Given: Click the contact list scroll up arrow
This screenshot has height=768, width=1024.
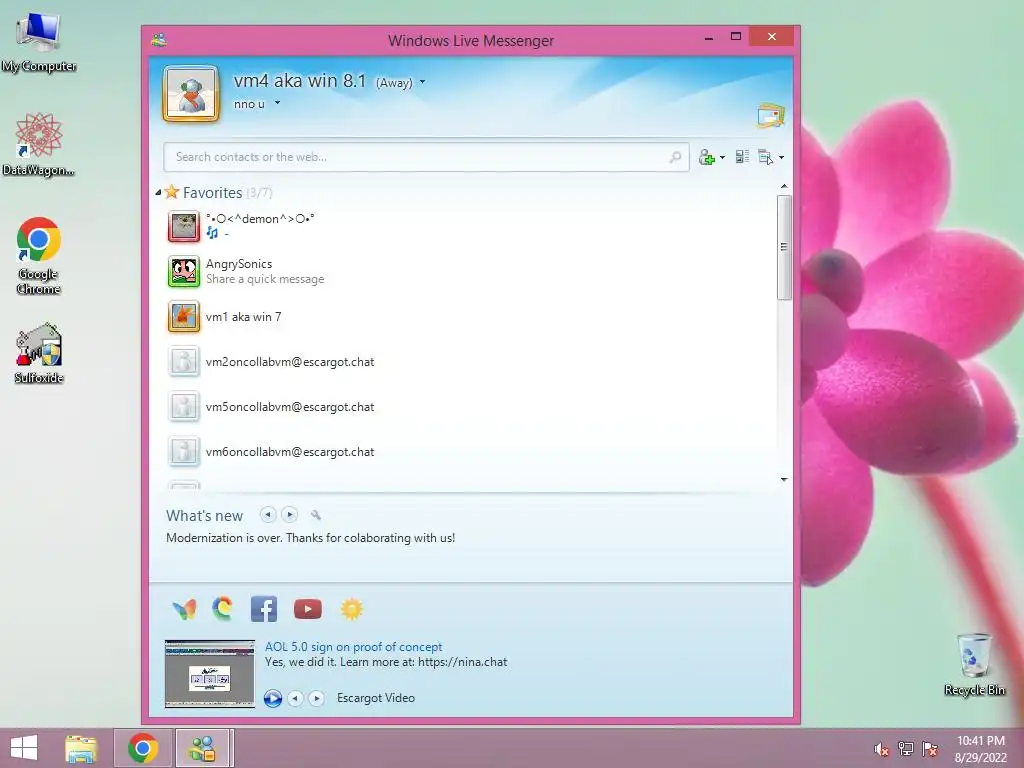Looking at the screenshot, I should coord(784,187).
